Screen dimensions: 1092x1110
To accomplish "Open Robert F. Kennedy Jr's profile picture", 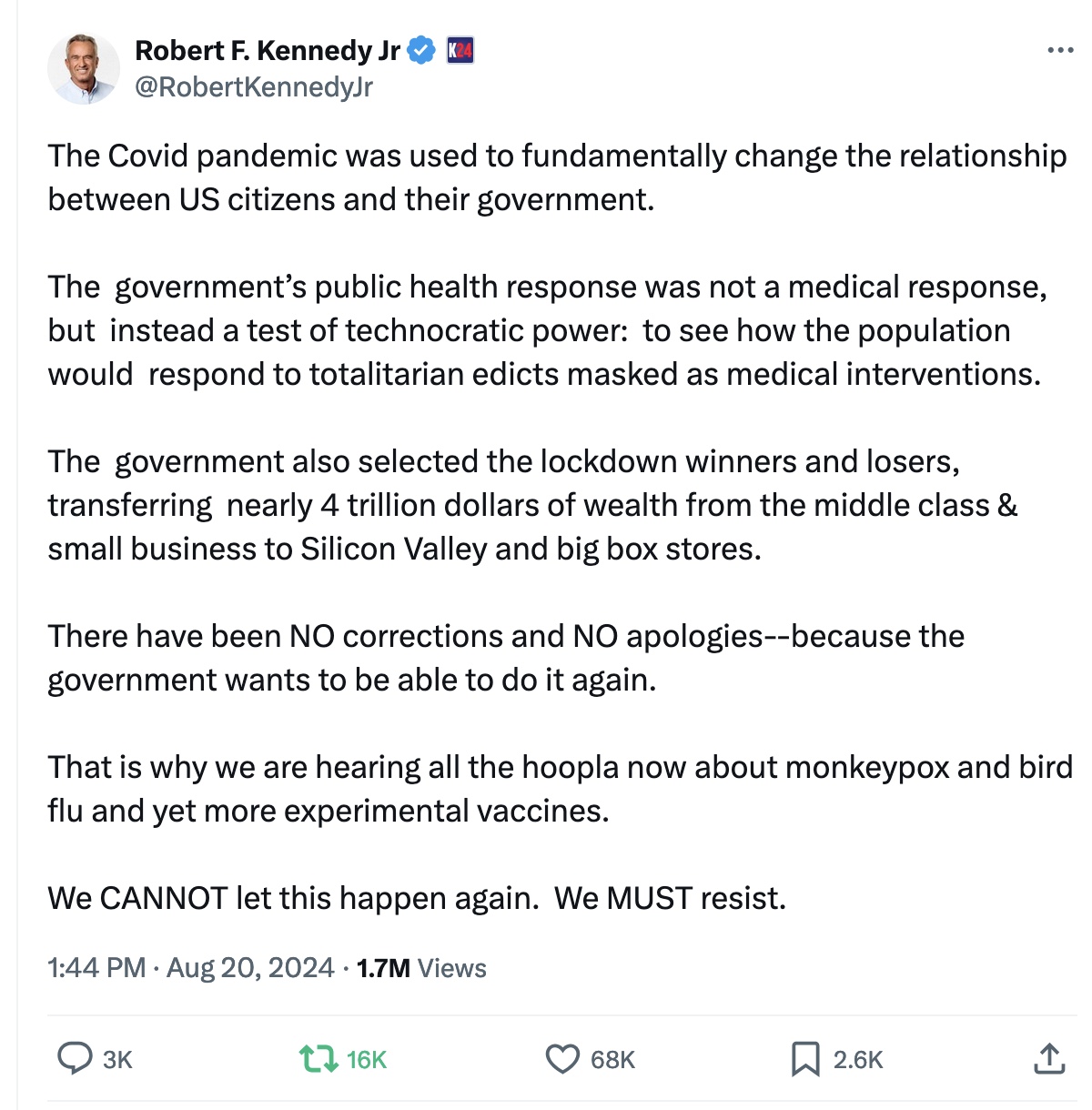I will [84, 69].
